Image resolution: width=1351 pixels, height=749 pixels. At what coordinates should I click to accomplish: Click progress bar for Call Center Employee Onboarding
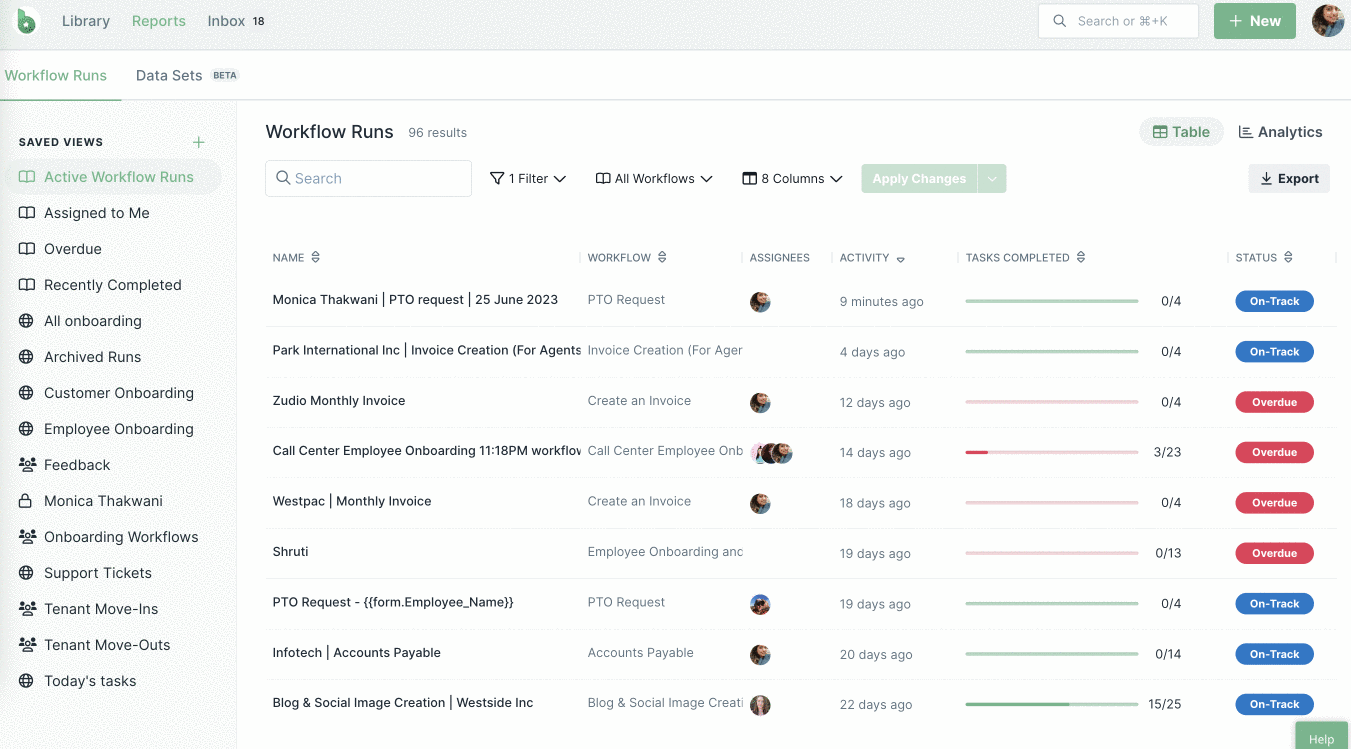pyautogui.click(x=1051, y=453)
